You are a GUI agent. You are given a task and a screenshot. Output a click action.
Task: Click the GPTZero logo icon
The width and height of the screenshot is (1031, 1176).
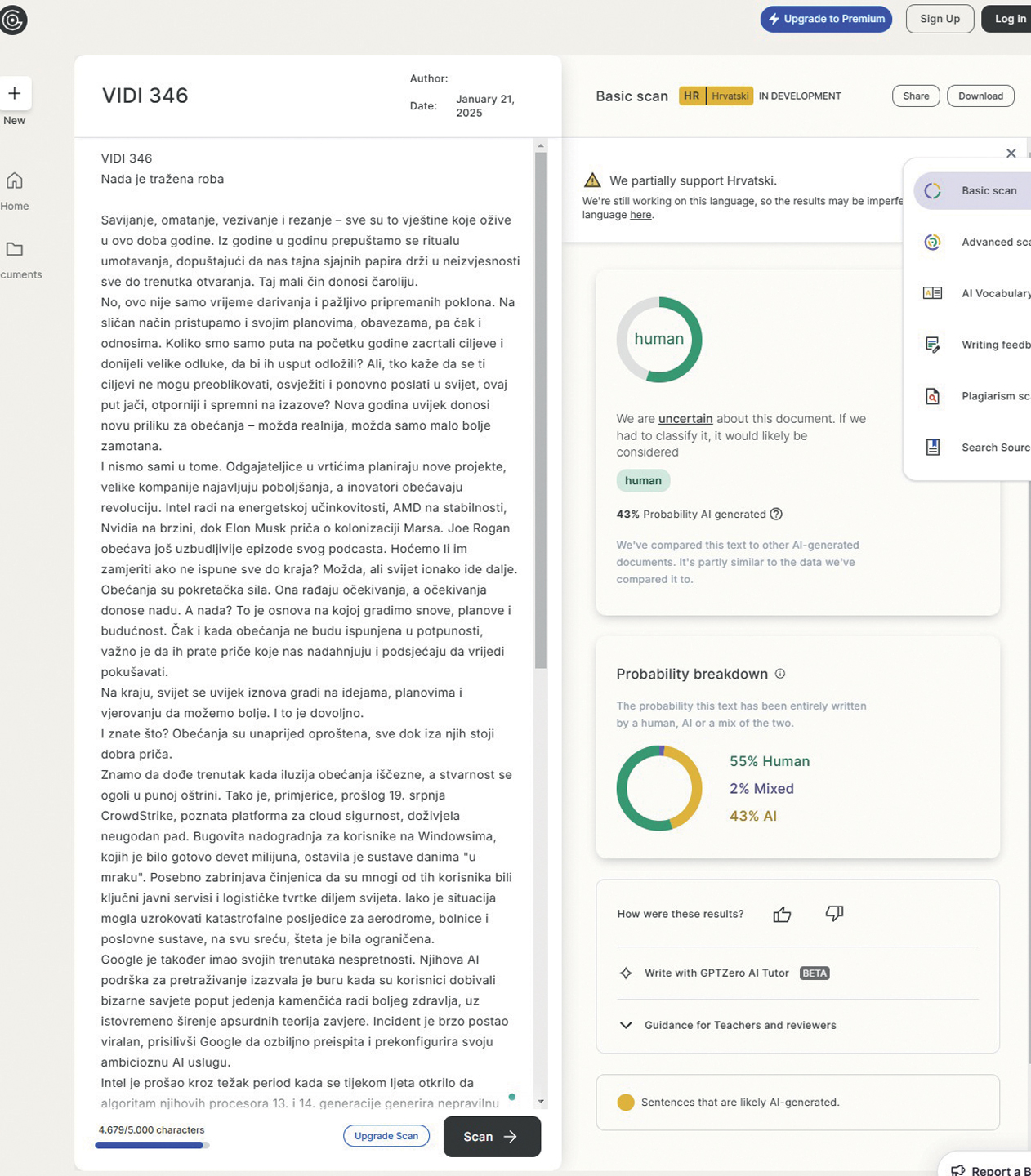point(13,20)
